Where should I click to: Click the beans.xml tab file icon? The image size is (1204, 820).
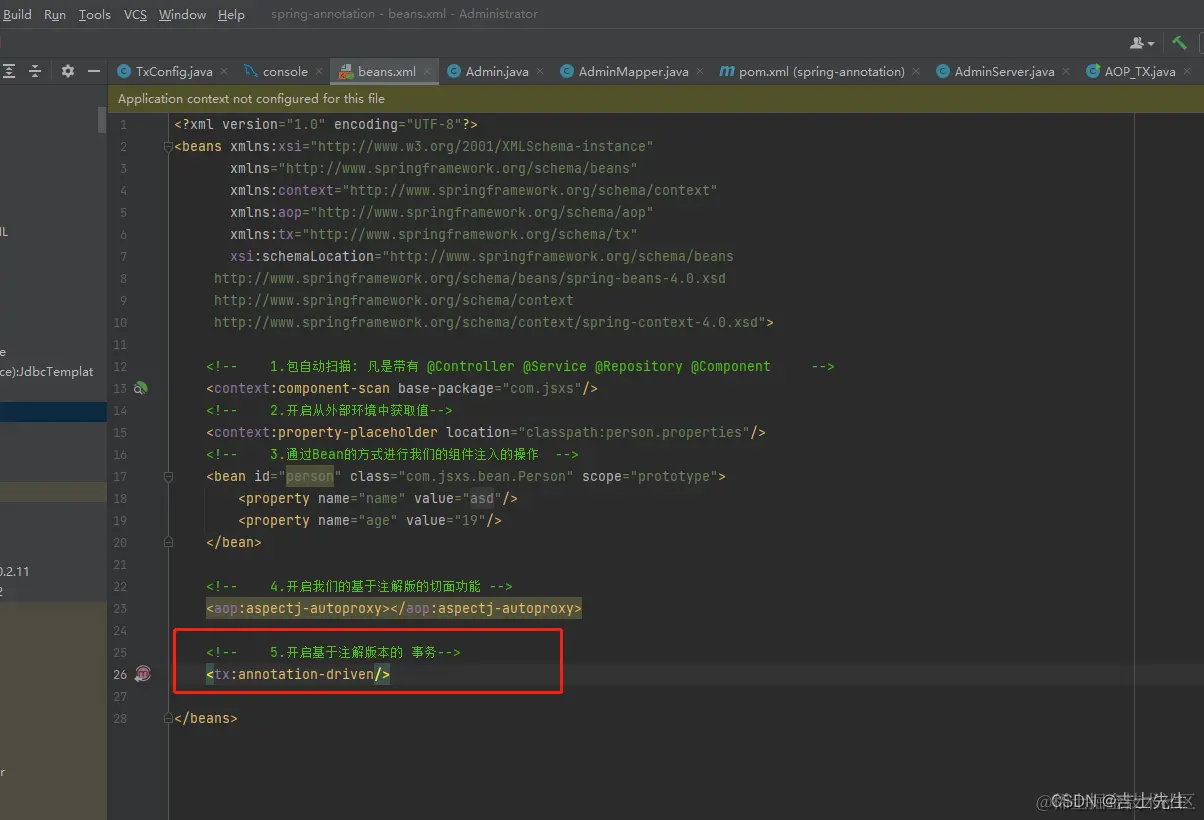pos(346,72)
